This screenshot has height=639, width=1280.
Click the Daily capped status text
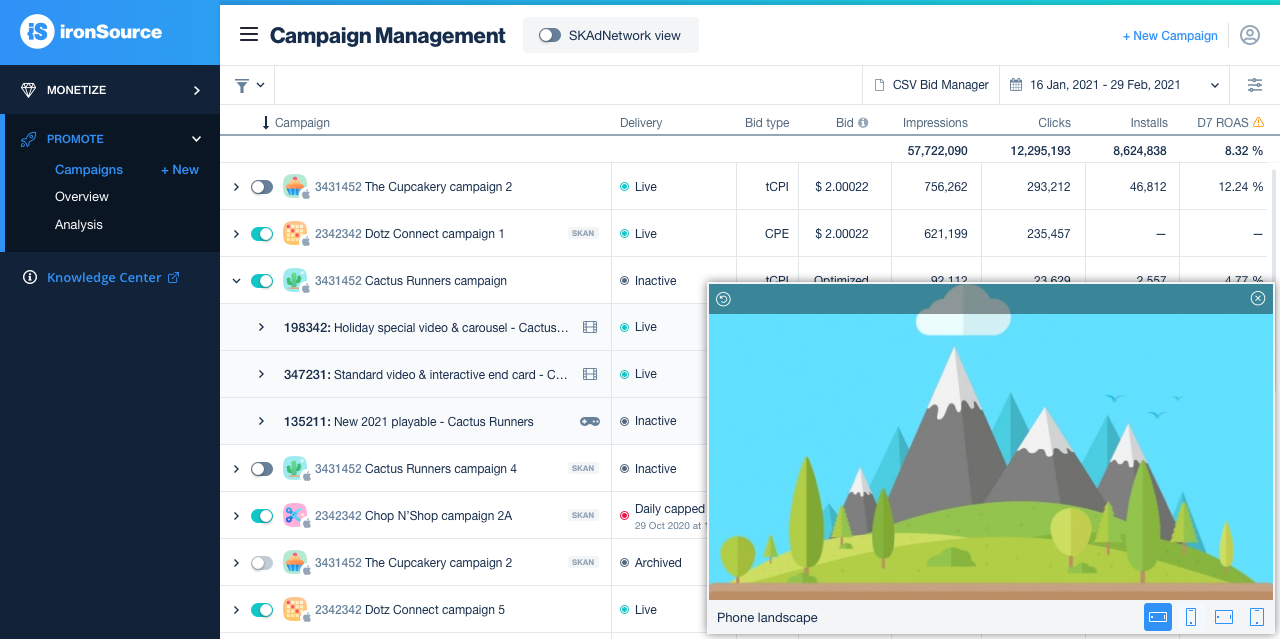(670, 509)
